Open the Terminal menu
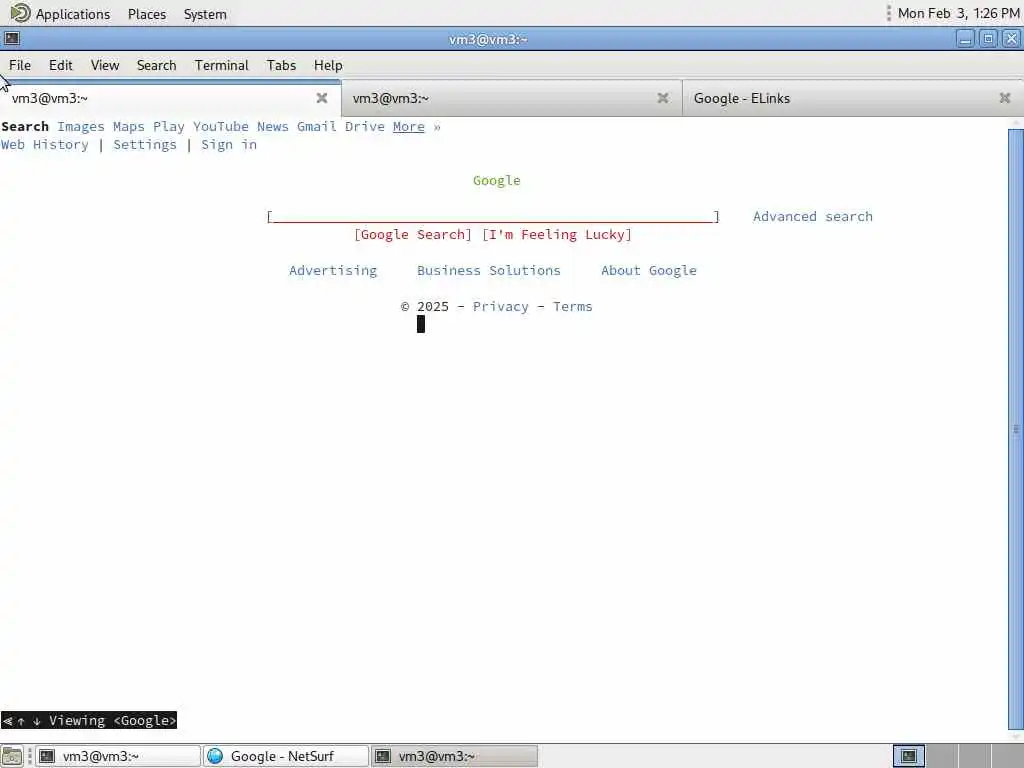Screen dimensions: 1024x768 pyautogui.click(x=221, y=65)
